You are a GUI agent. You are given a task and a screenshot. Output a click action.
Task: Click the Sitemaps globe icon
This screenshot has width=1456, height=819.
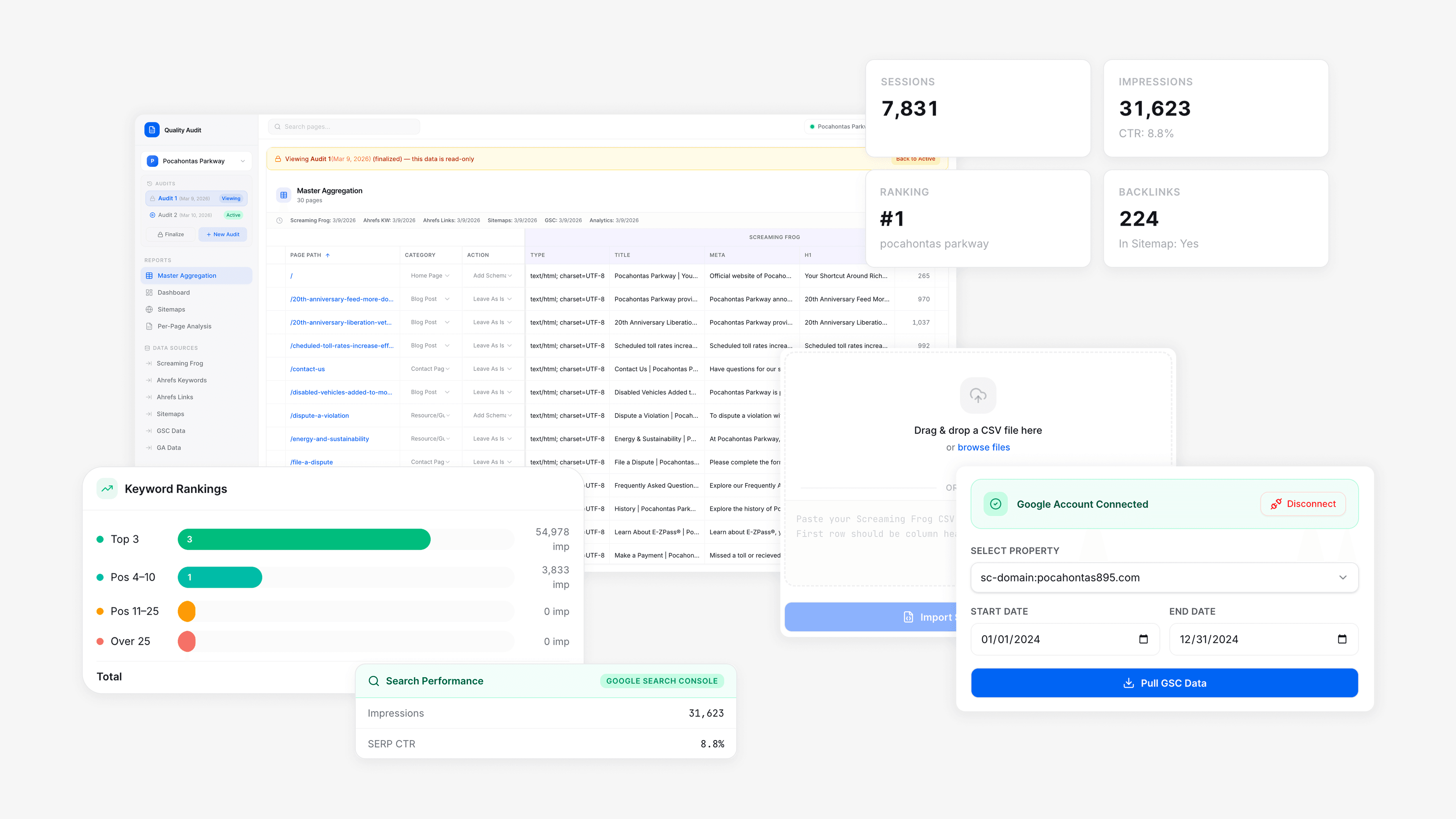(x=149, y=310)
